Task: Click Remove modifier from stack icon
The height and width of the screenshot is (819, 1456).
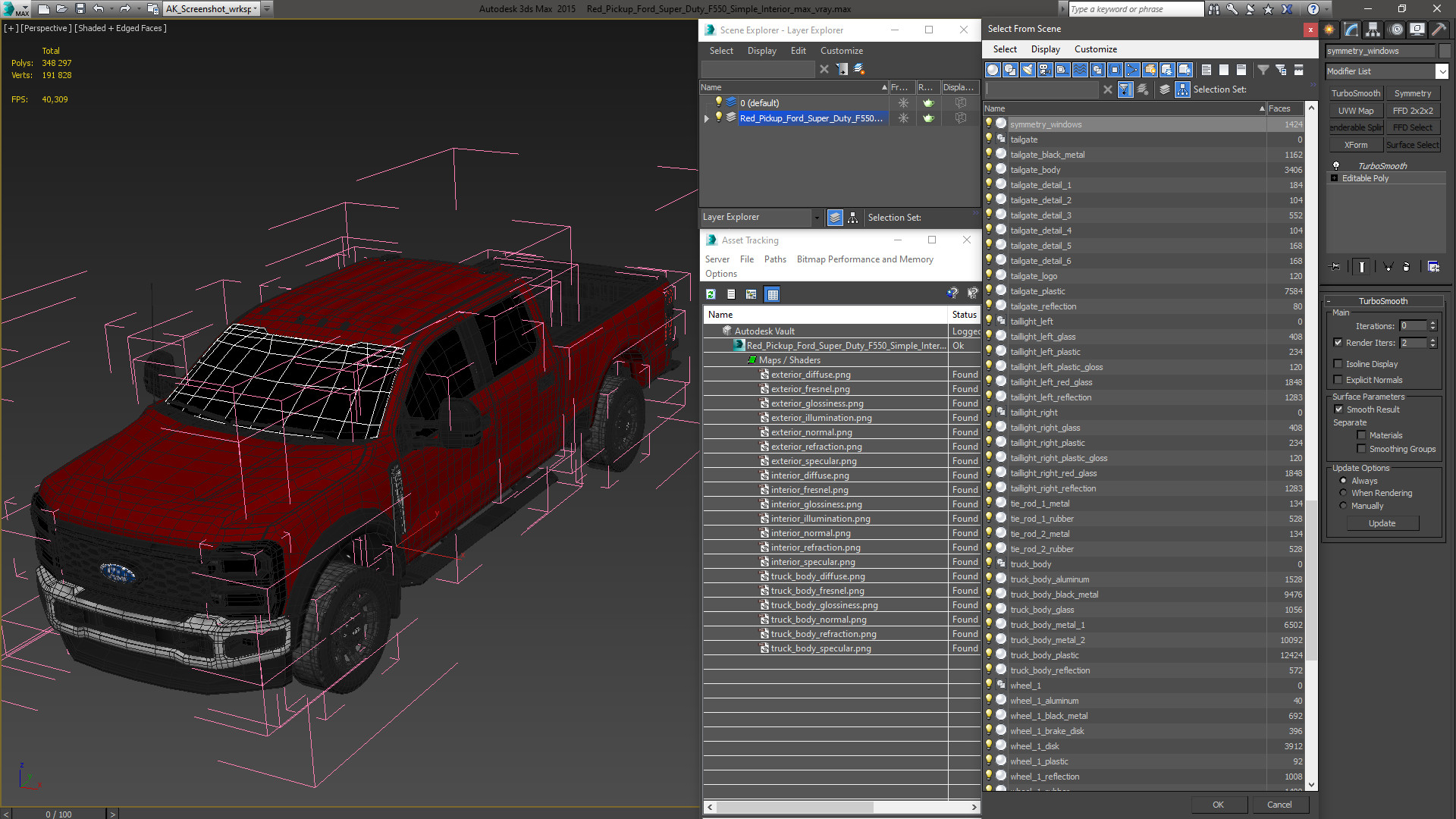Action: [1406, 267]
